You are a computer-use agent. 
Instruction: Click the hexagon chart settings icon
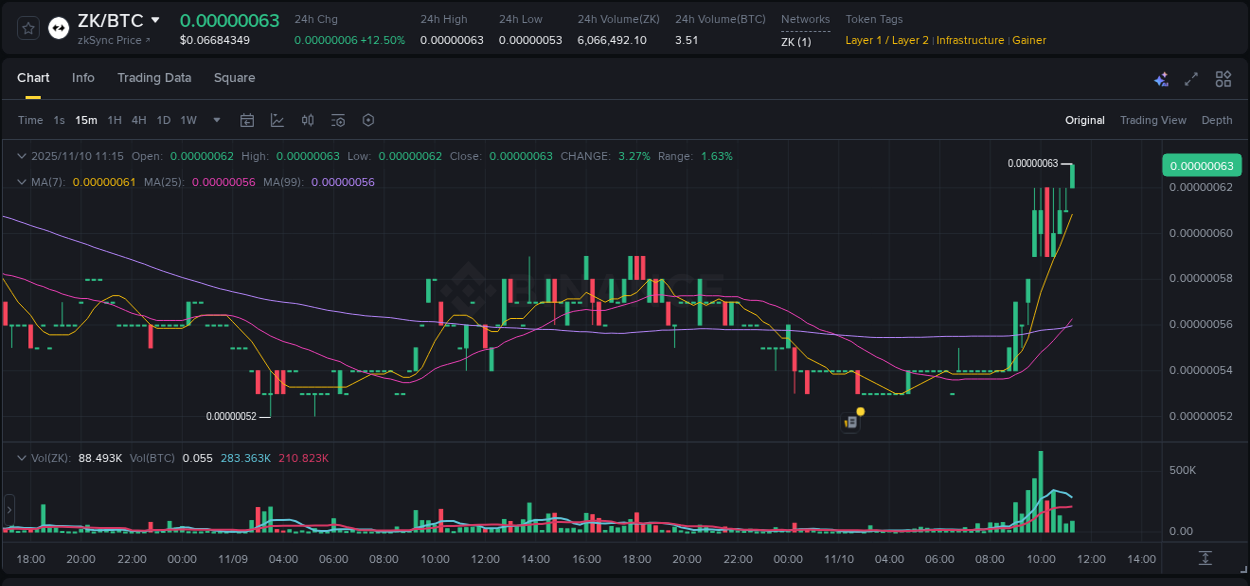(x=368, y=120)
